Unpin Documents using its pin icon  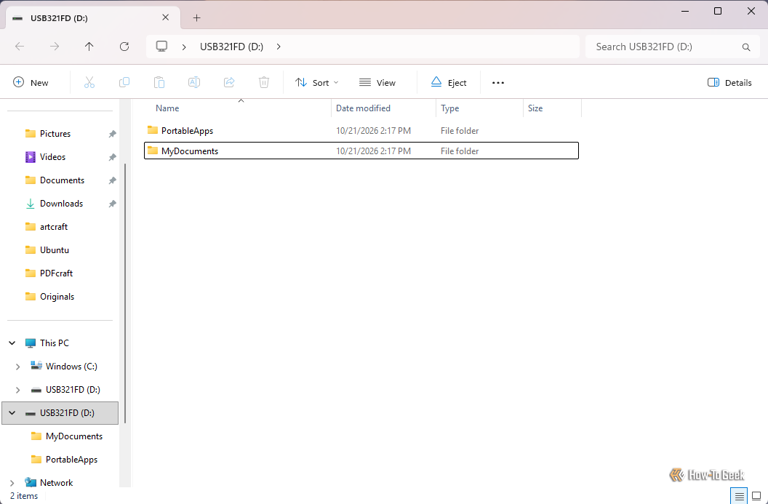pyautogui.click(x=112, y=180)
